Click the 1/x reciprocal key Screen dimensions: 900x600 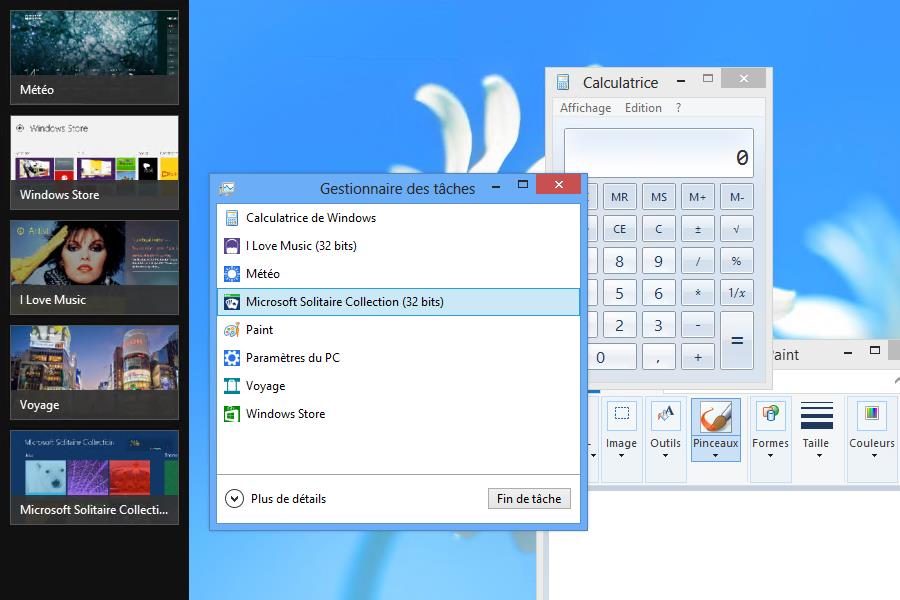tap(737, 293)
